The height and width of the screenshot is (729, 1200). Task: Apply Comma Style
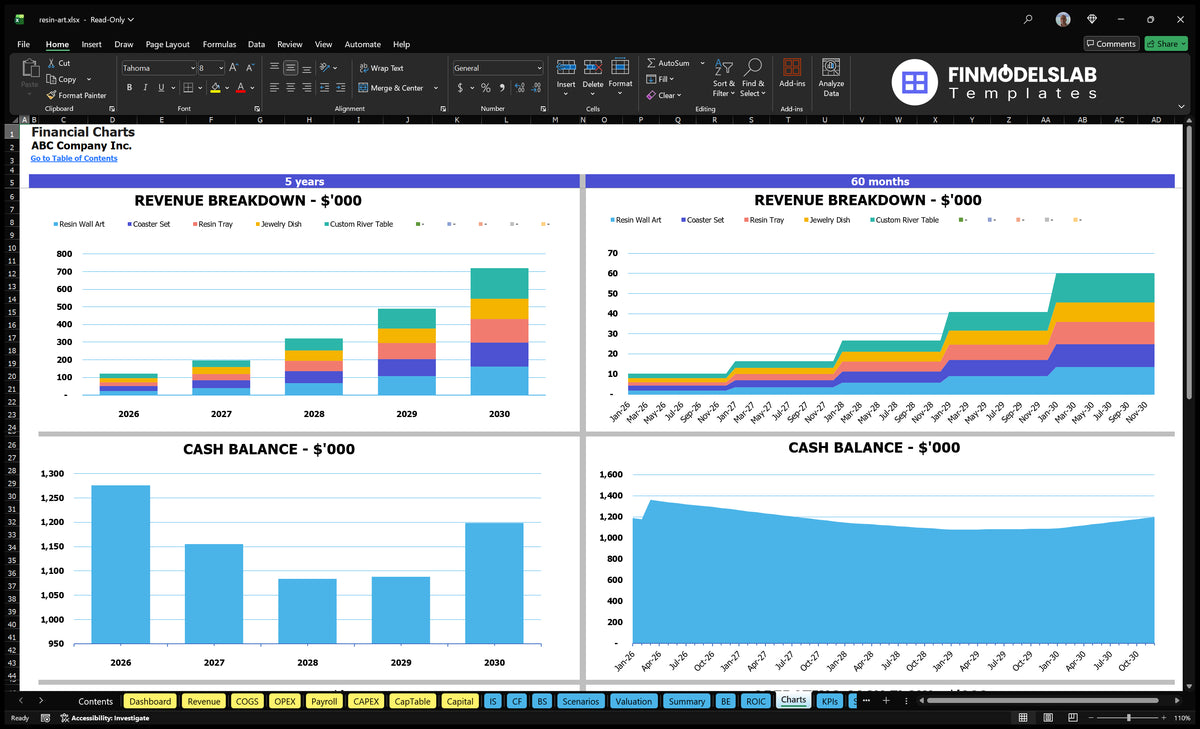pyautogui.click(x=502, y=88)
